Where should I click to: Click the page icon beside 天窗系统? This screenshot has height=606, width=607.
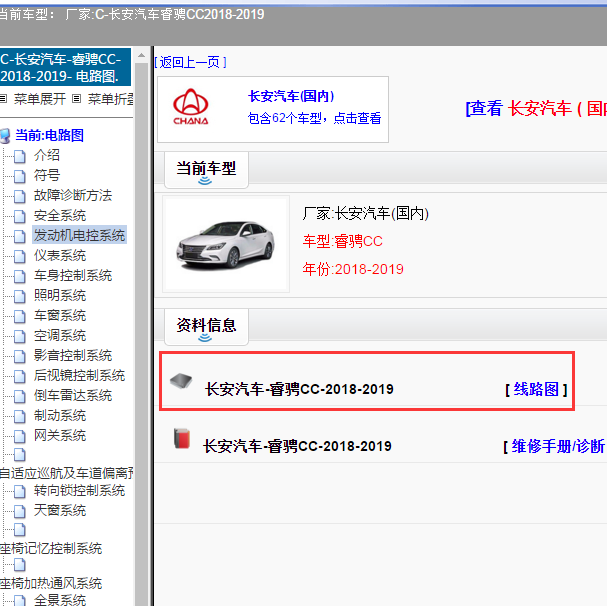point(19,511)
